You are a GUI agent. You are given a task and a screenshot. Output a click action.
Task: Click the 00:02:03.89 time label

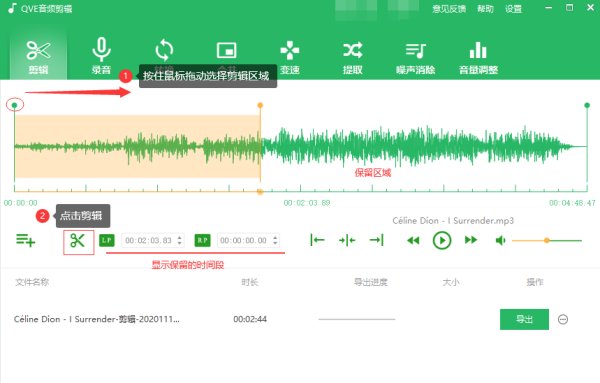[x=307, y=203]
